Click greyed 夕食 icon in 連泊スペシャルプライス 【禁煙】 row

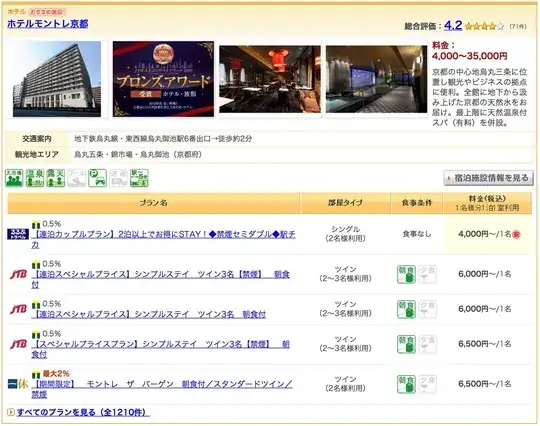coord(428,274)
